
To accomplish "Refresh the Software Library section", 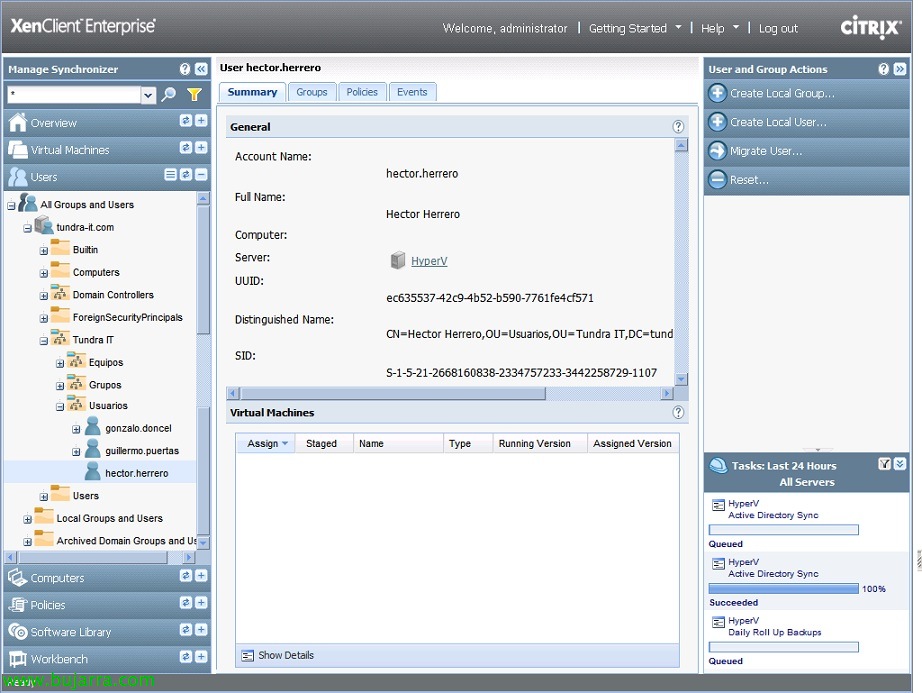I will 186,630.
